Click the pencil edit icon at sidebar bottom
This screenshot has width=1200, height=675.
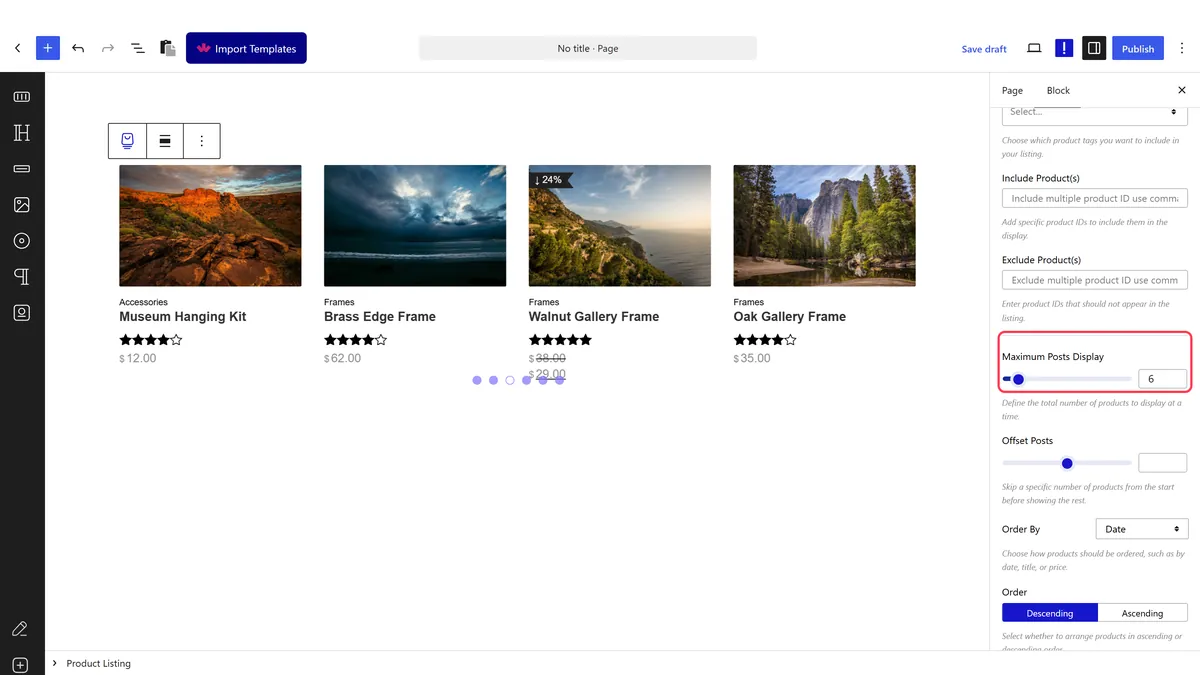[20, 629]
